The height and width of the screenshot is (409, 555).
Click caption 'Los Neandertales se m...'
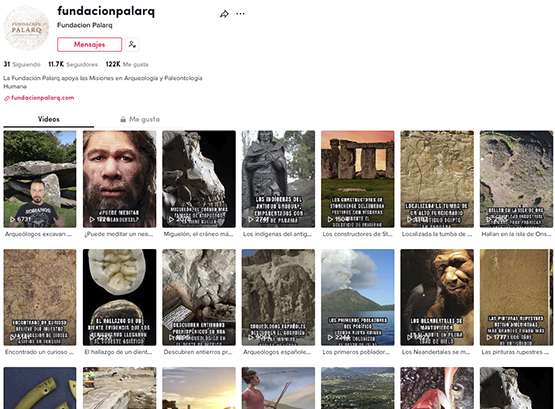[x=436, y=352]
